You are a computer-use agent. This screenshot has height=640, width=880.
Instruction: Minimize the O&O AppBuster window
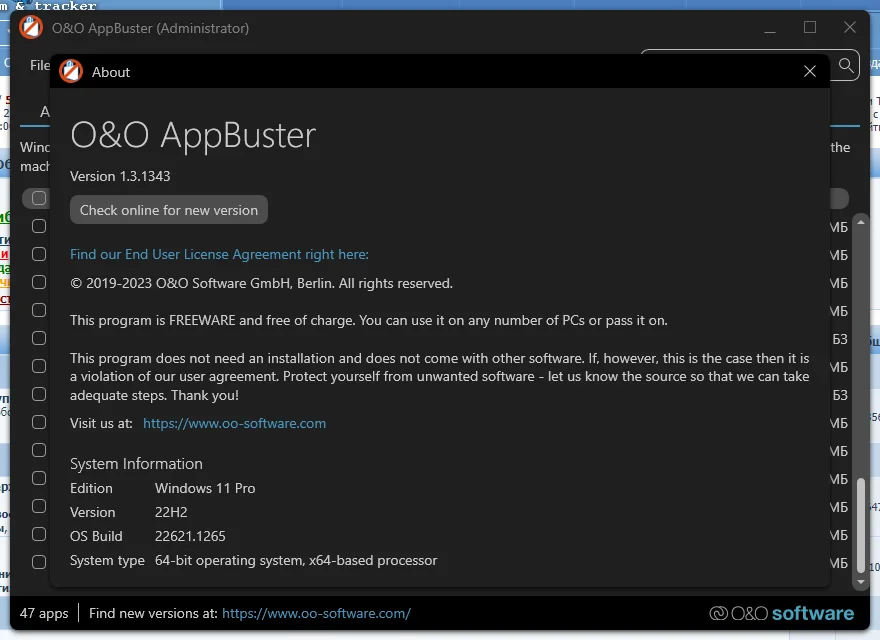point(770,28)
